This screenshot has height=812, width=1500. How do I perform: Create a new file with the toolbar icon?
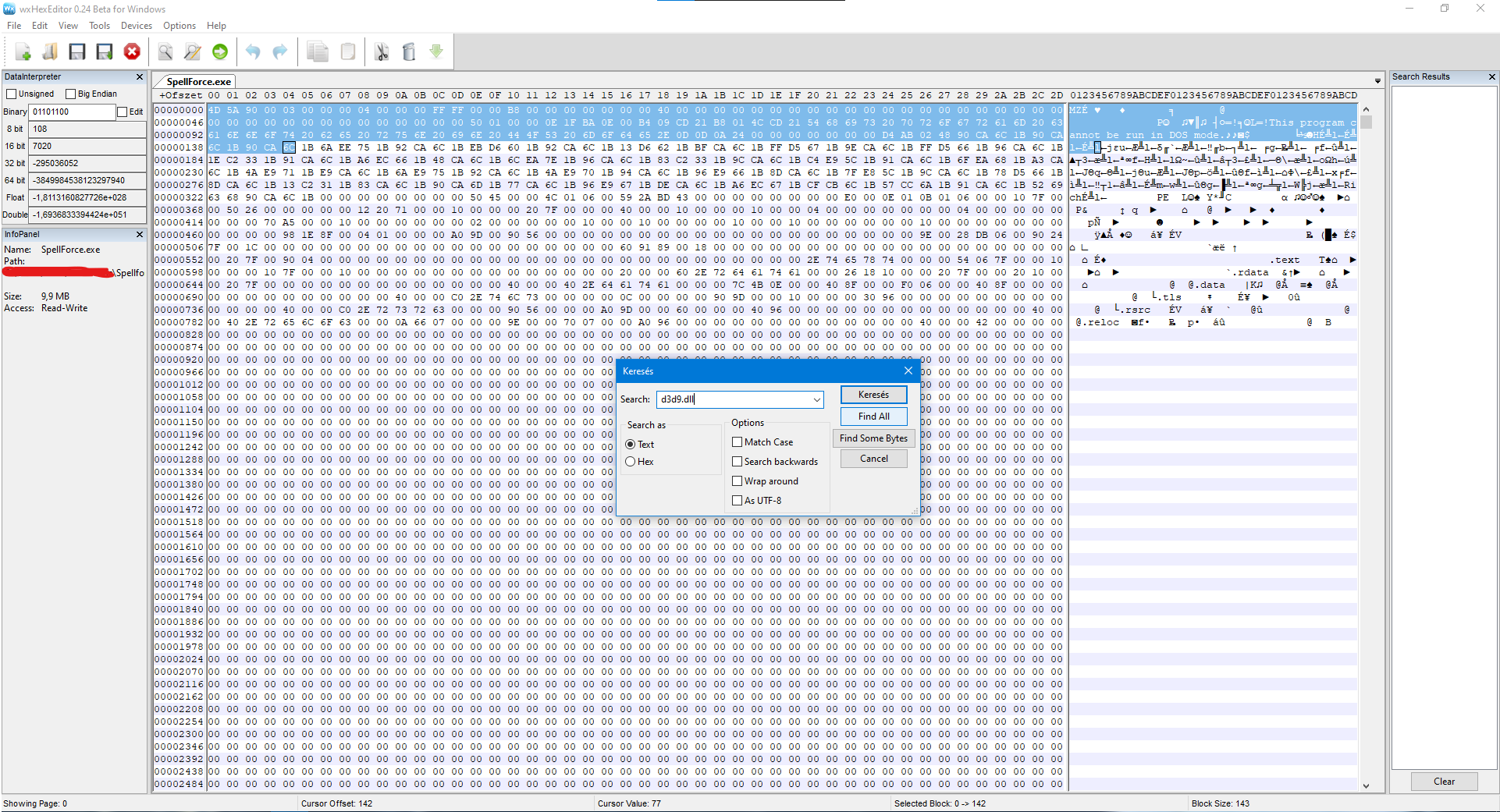23,51
